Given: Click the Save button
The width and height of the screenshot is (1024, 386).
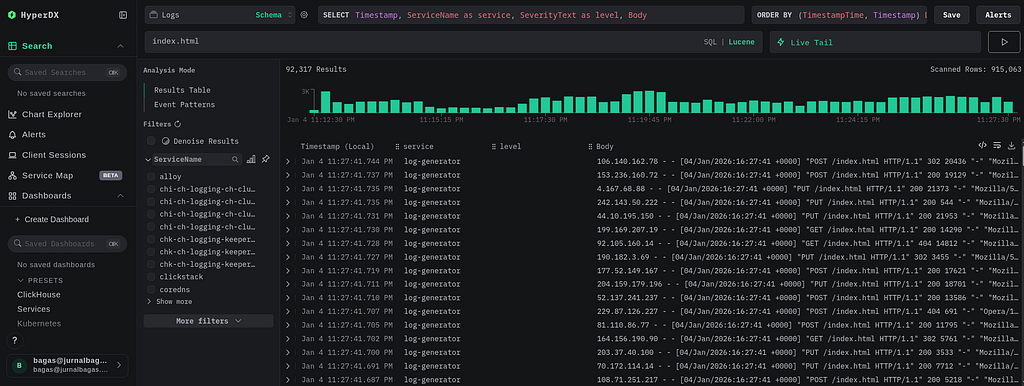Looking at the screenshot, I should pyautogui.click(x=952, y=15).
